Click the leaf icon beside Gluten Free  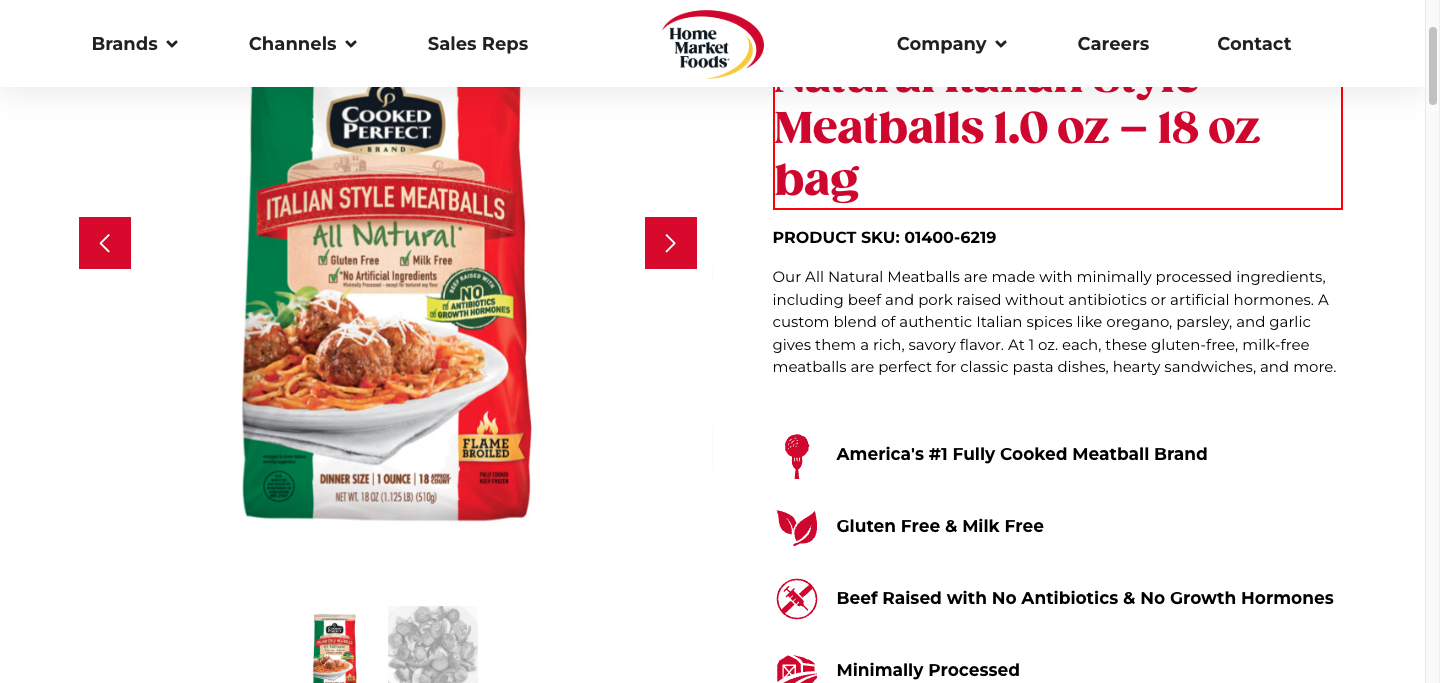click(x=797, y=526)
